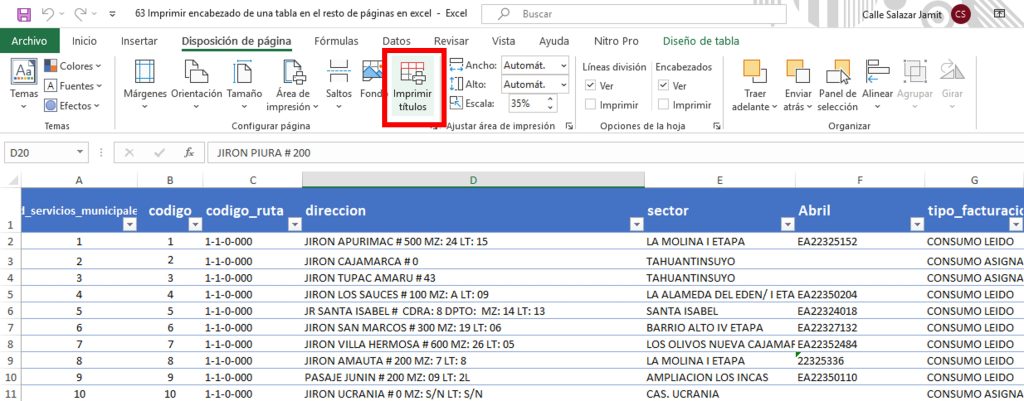Open the Colores theme colors menu

click(x=73, y=66)
